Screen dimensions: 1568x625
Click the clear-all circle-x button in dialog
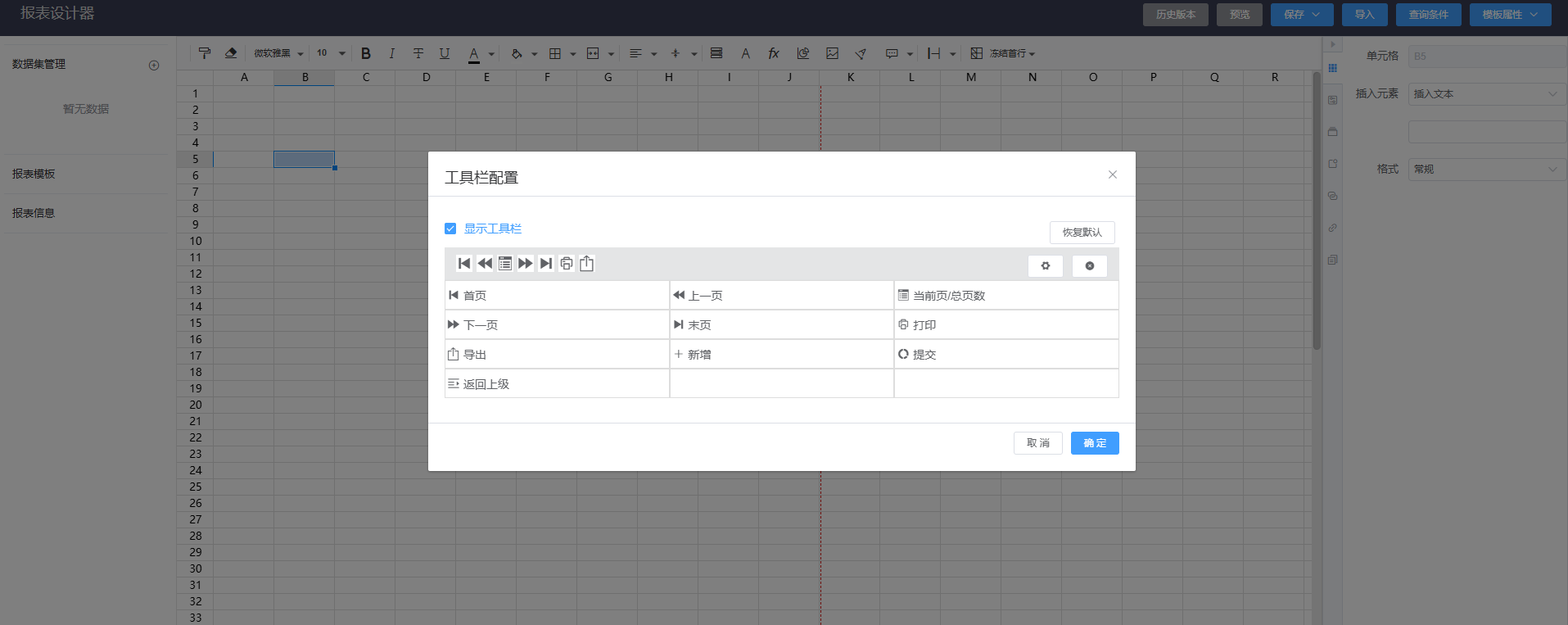[x=1090, y=266]
